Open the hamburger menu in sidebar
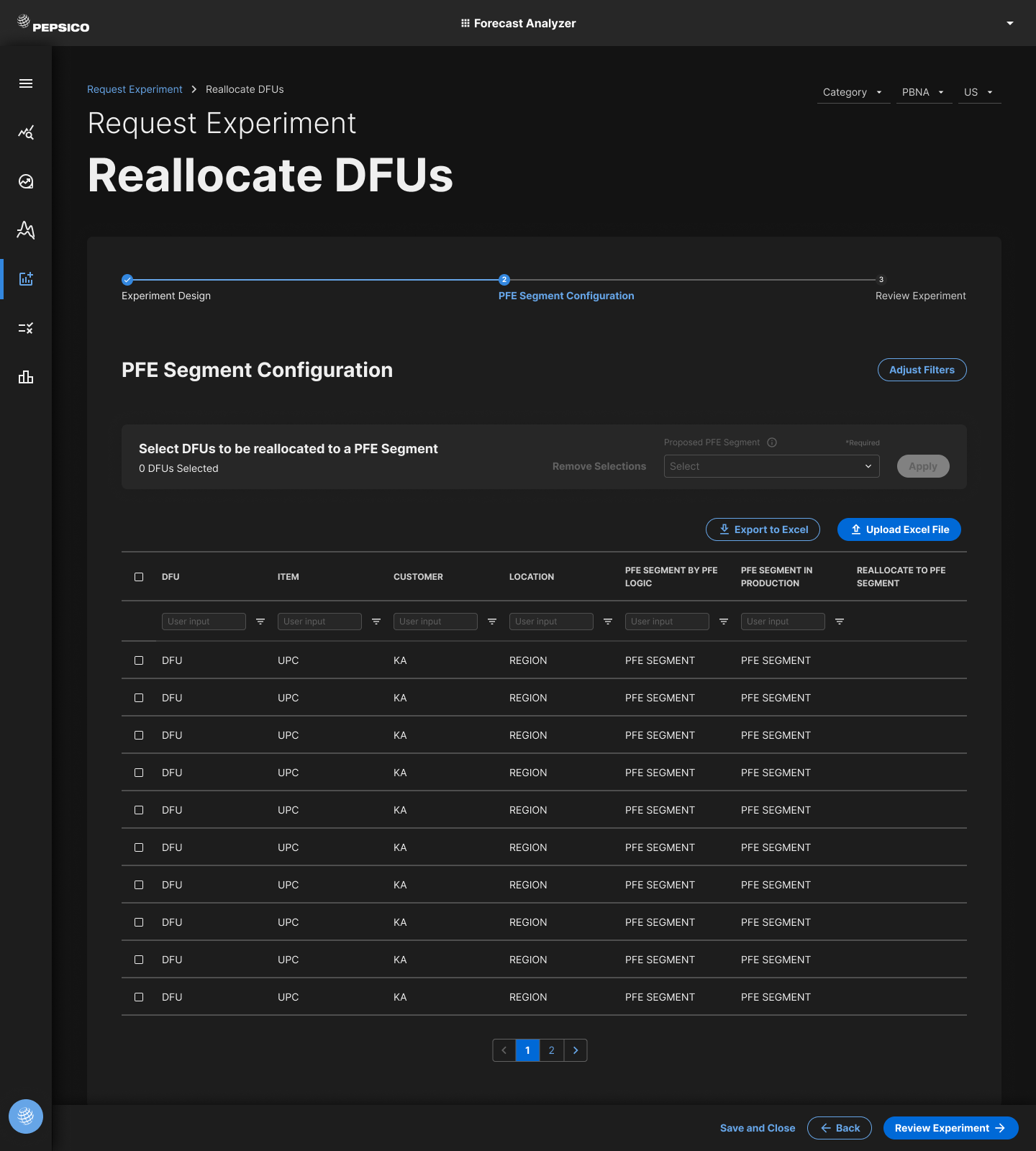The height and width of the screenshot is (1151, 1036). (26, 83)
